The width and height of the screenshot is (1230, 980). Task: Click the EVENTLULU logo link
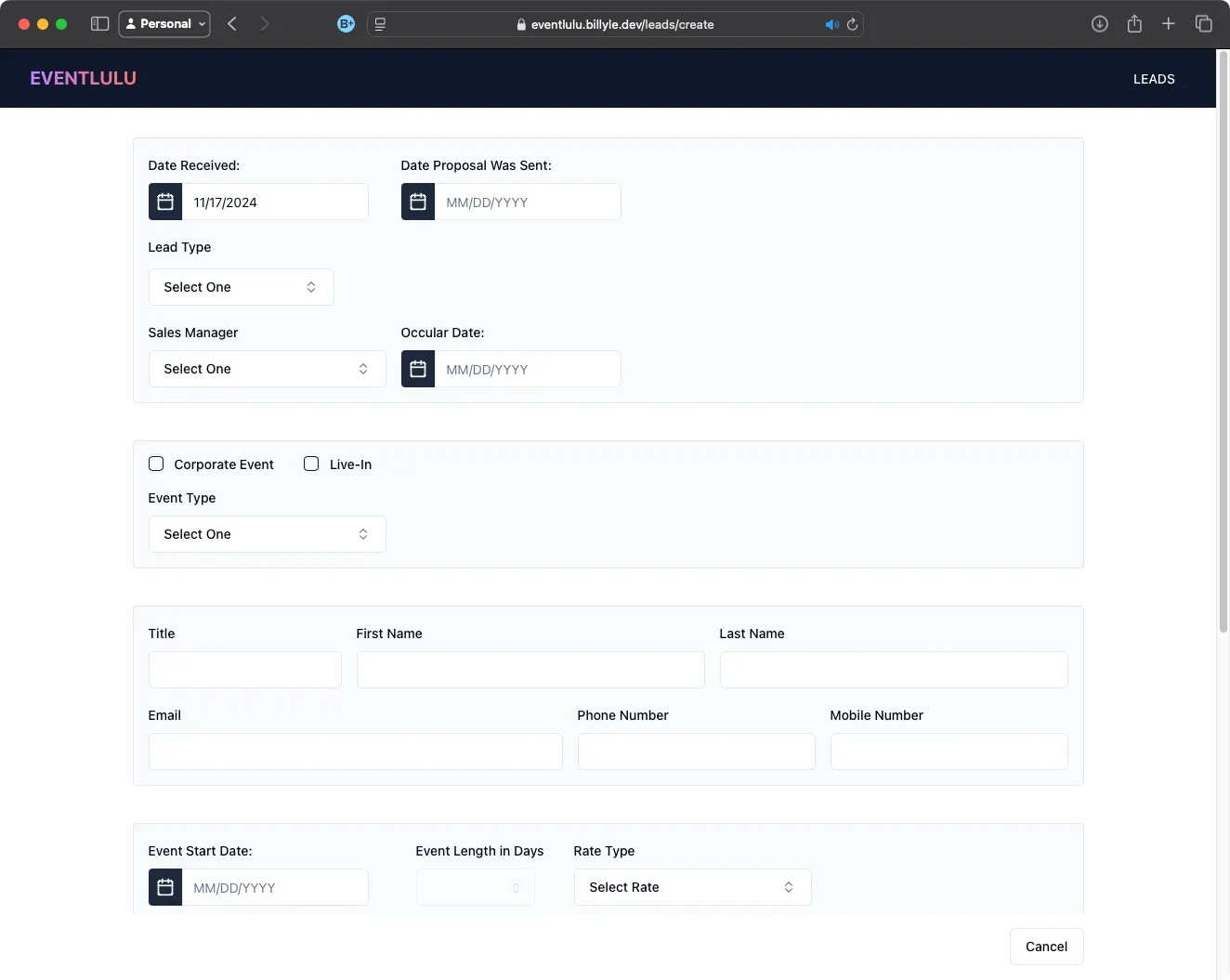pos(83,78)
